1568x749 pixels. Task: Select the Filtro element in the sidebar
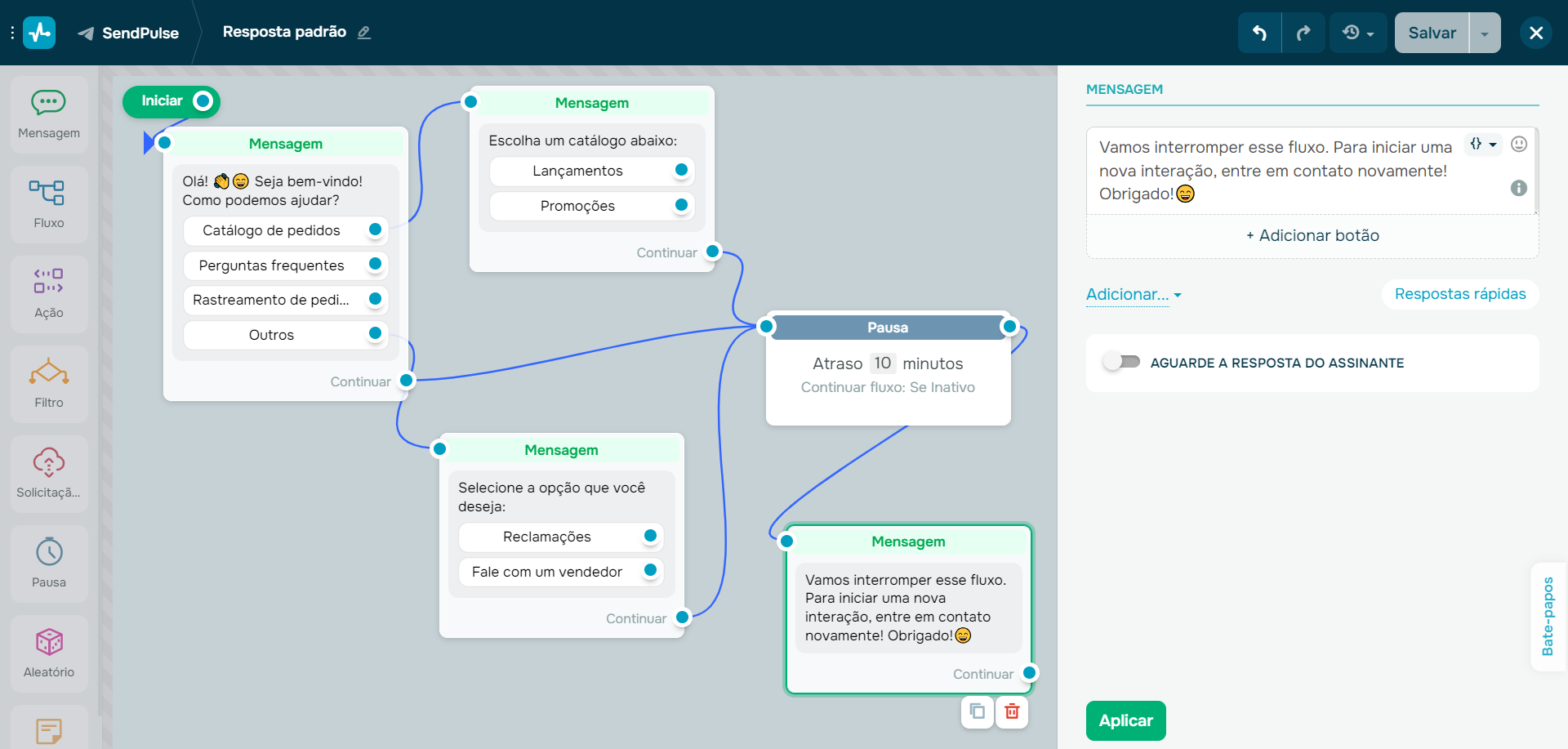click(x=48, y=384)
